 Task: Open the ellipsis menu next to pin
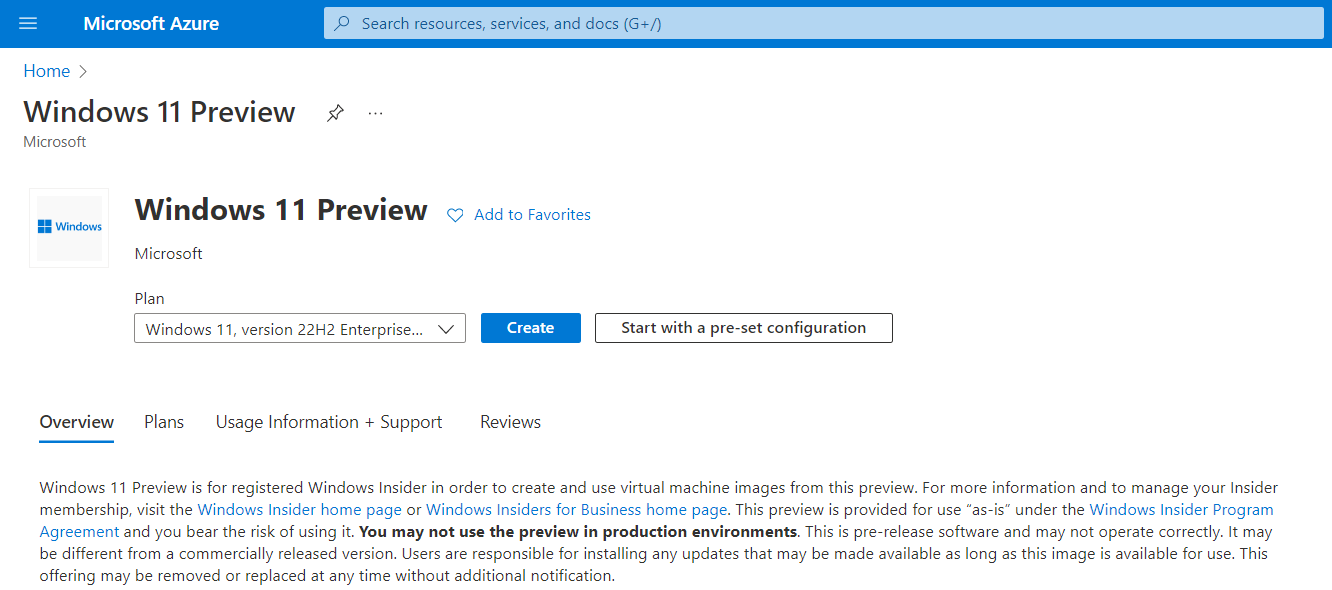[x=375, y=113]
